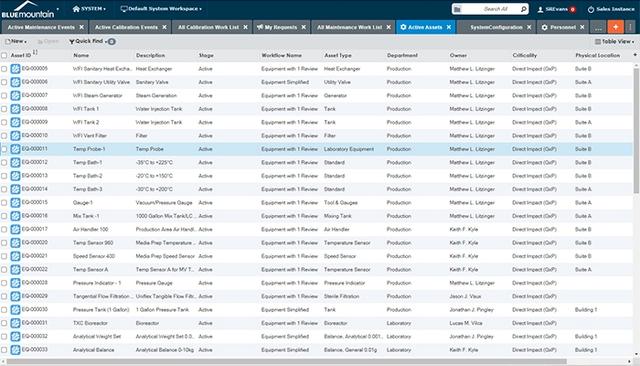Click the horizontal scrollbar at the bottom
The height and width of the screenshot is (366, 640).
click(286, 362)
